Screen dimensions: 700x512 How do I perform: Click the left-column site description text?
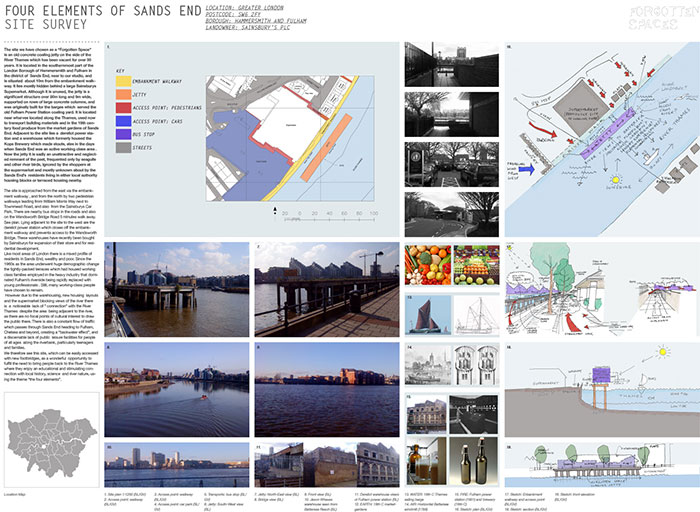(x=51, y=214)
